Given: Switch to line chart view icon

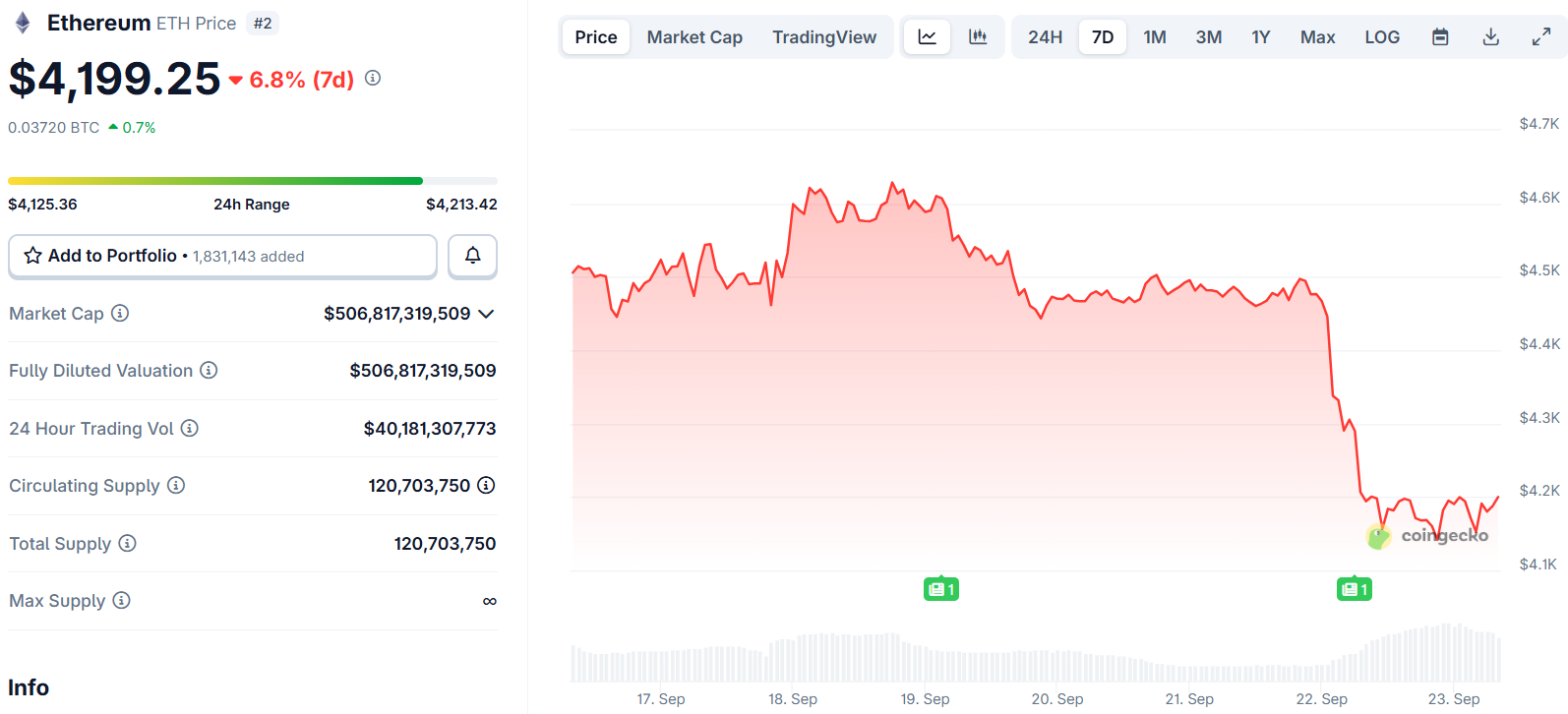Looking at the screenshot, I should pos(927,37).
